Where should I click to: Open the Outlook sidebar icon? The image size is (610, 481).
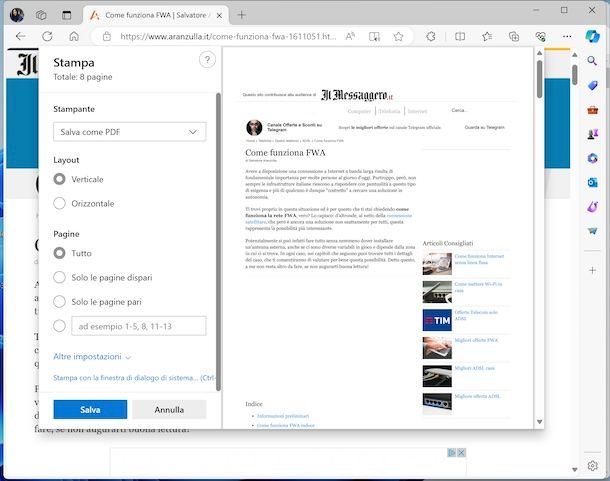[x=592, y=182]
